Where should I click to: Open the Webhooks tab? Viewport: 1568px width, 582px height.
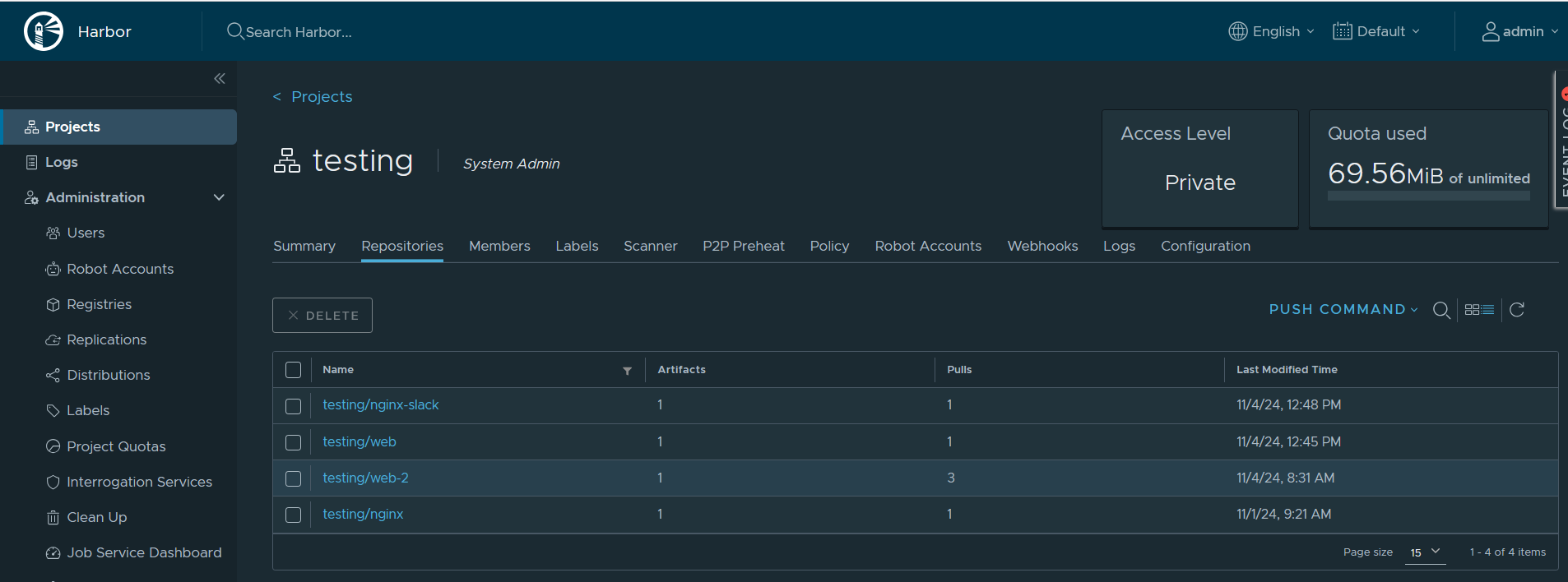[x=1042, y=246]
